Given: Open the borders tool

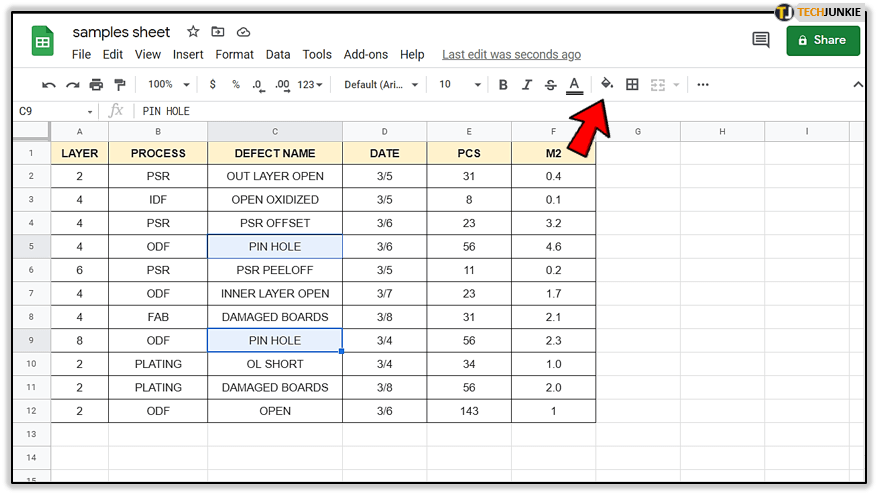Looking at the screenshot, I should (x=632, y=85).
